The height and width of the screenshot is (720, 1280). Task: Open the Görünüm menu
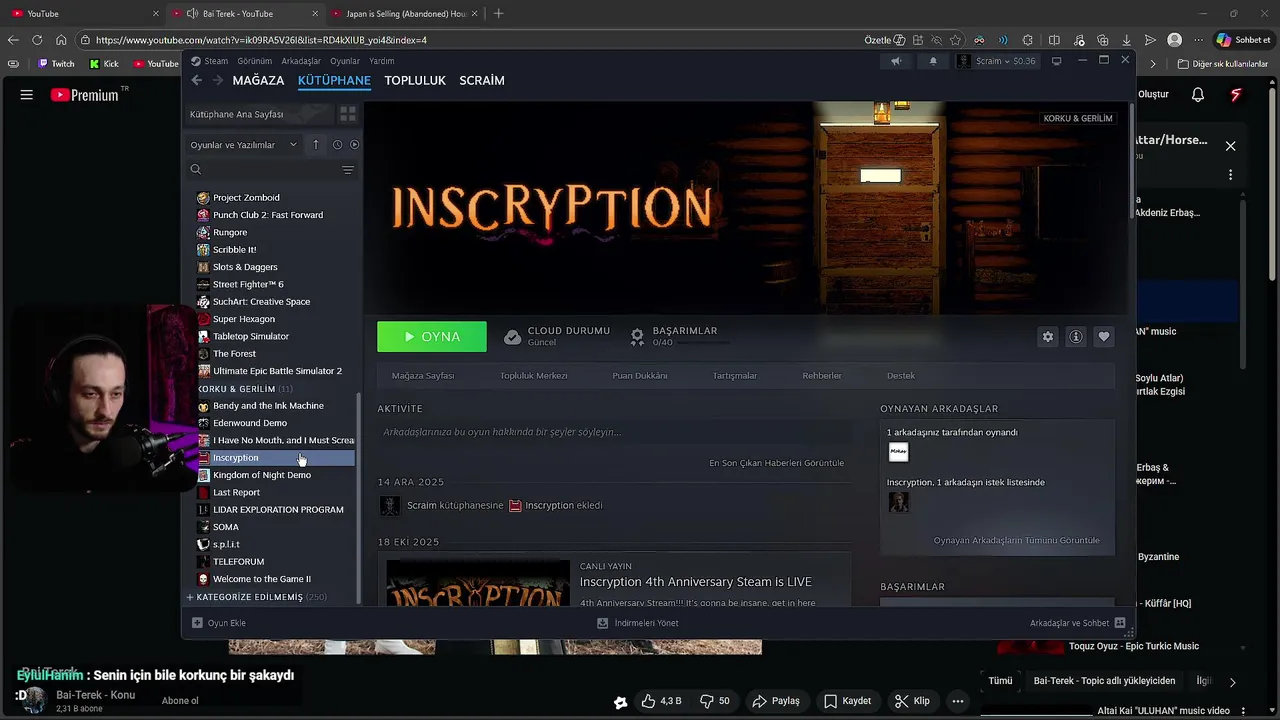(255, 61)
